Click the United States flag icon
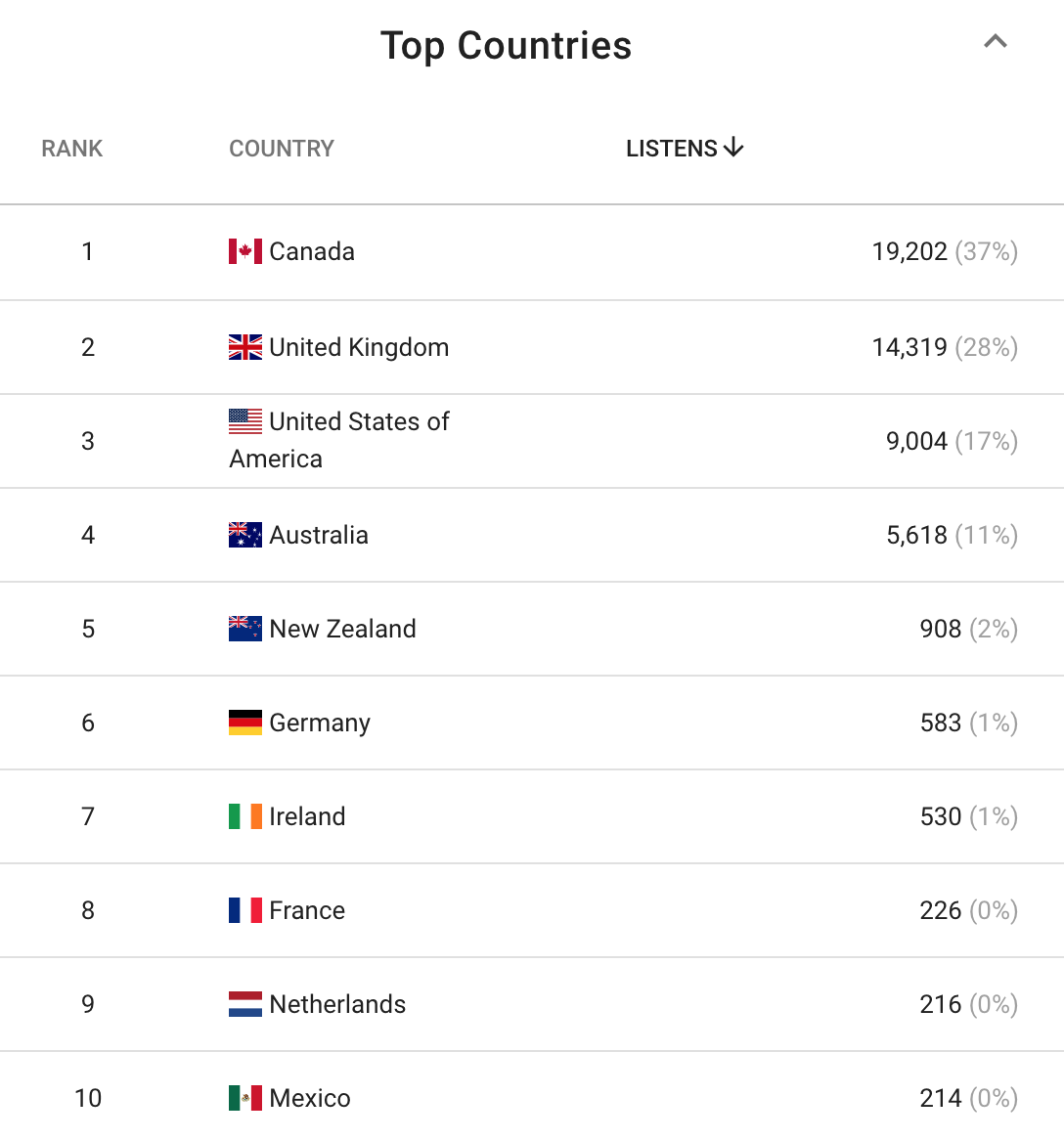1064x1140 pixels. pyautogui.click(x=245, y=421)
